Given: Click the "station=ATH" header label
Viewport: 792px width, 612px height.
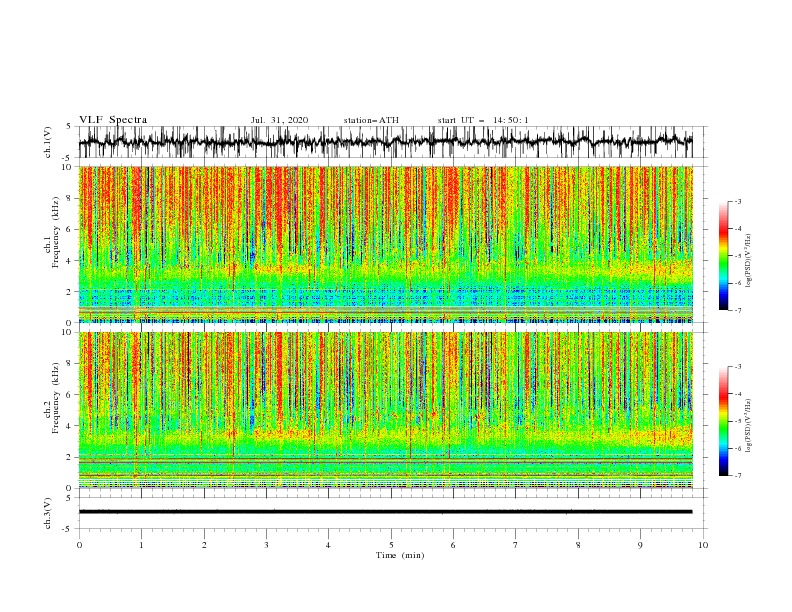Looking at the screenshot, I should tap(371, 120).
